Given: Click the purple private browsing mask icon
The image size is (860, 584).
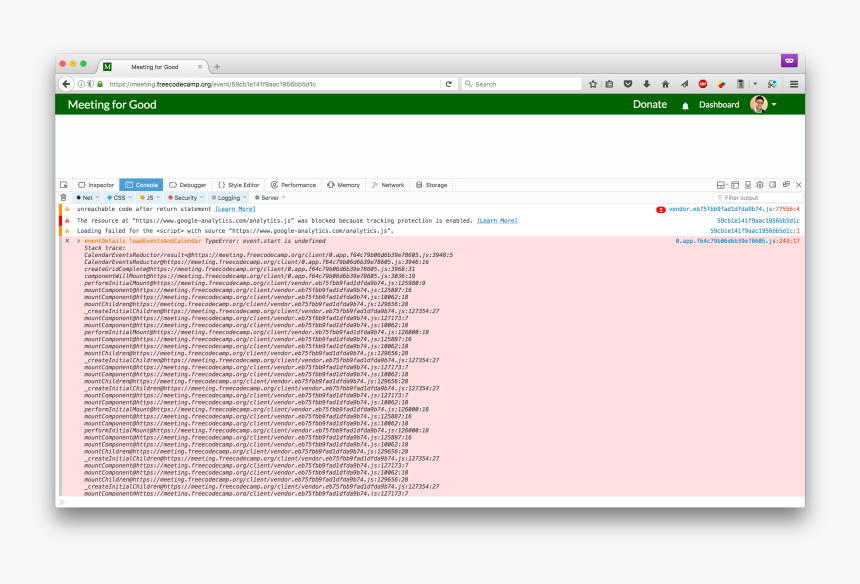Looking at the screenshot, I should point(789,60).
